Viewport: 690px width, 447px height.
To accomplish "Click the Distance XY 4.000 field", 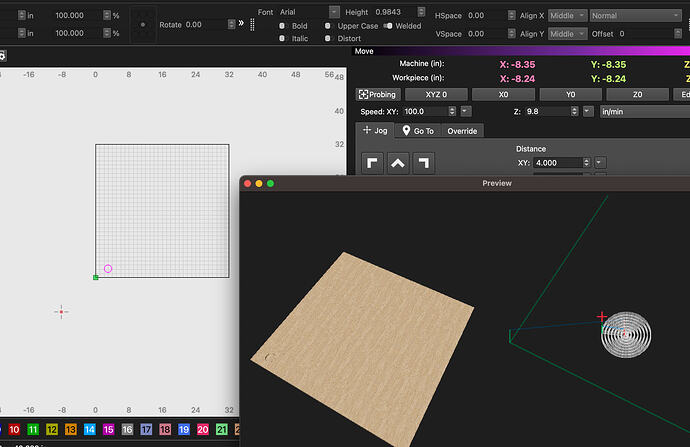I will pyautogui.click(x=558, y=163).
